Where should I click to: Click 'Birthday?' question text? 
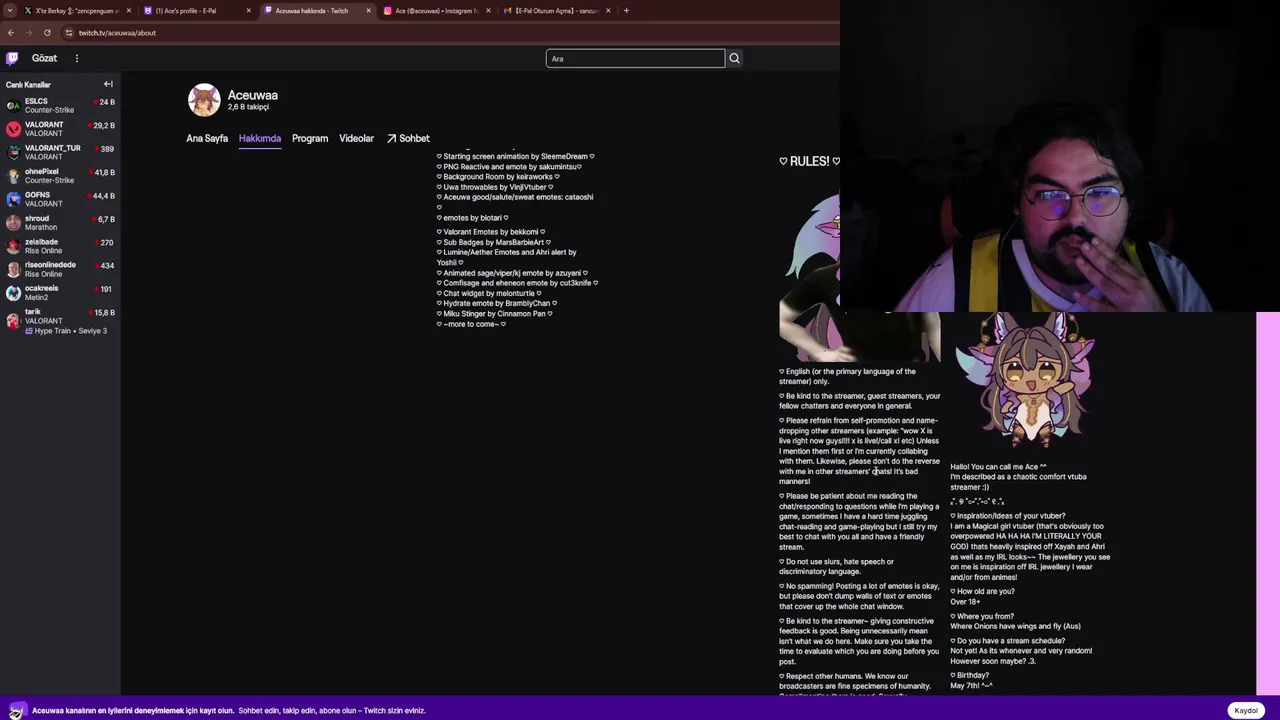(x=970, y=676)
